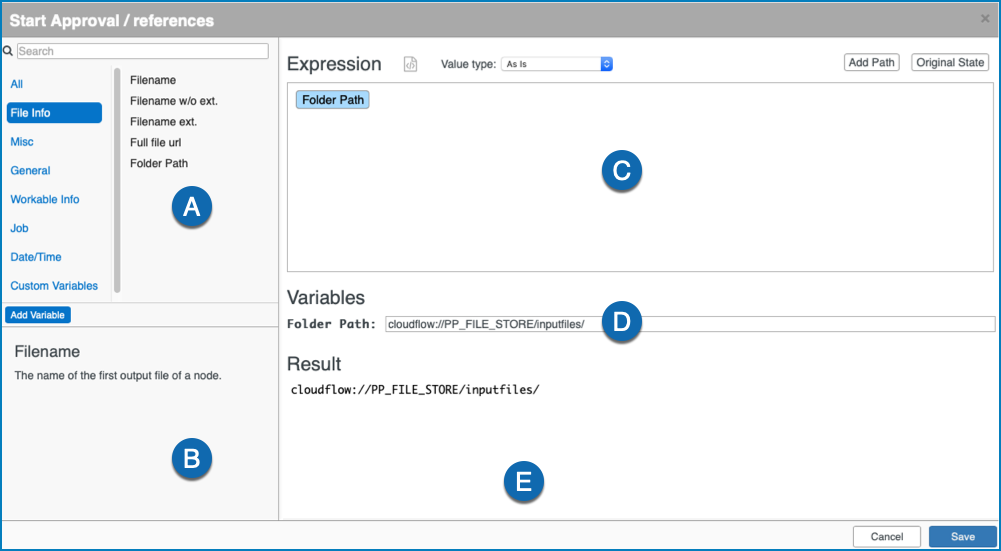1001x551 pixels.
Task: Close the Start Approval dialog
Action: coord(985,19)
